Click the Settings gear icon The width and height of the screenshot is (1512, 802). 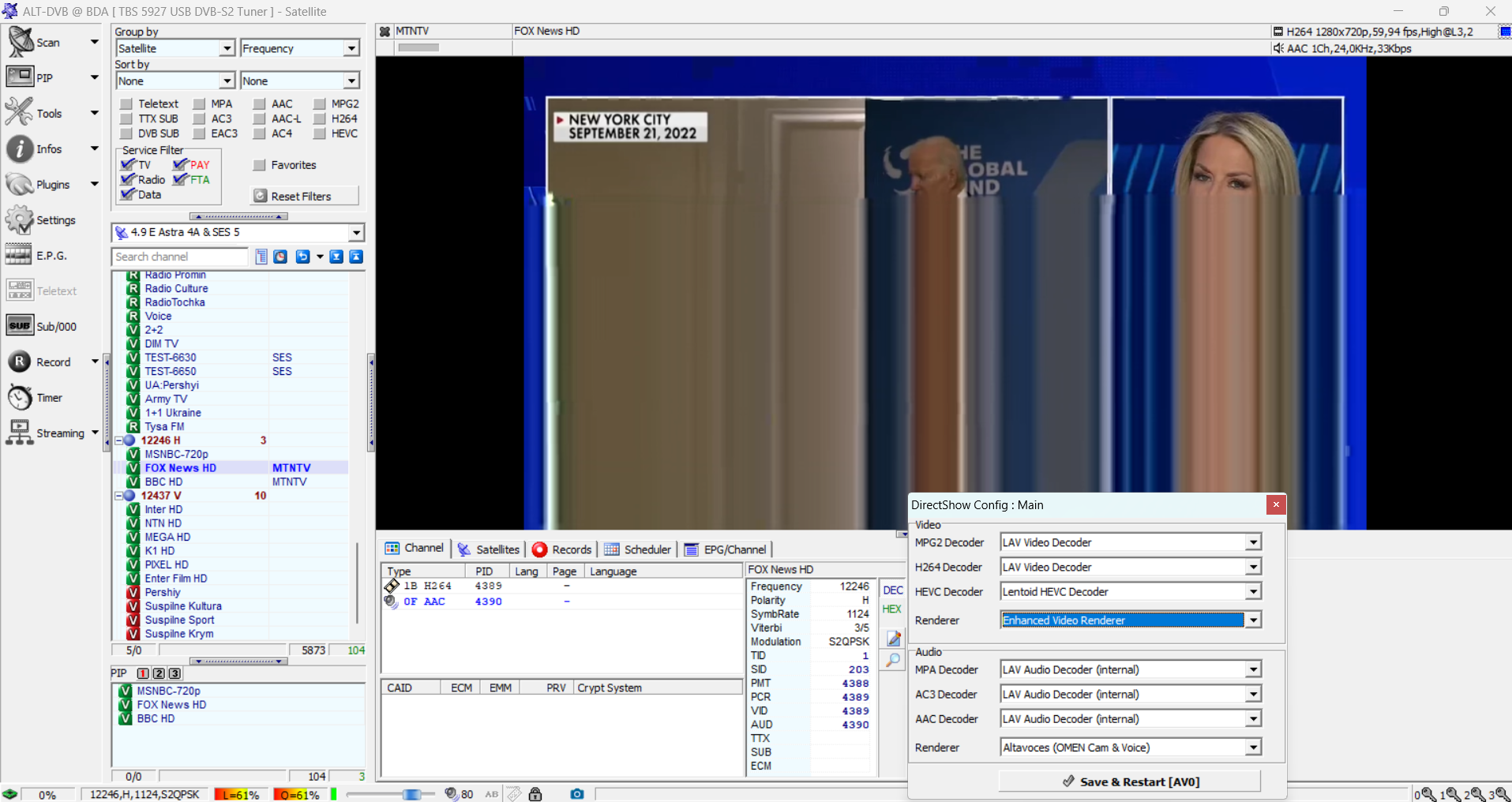click(20, 219)
